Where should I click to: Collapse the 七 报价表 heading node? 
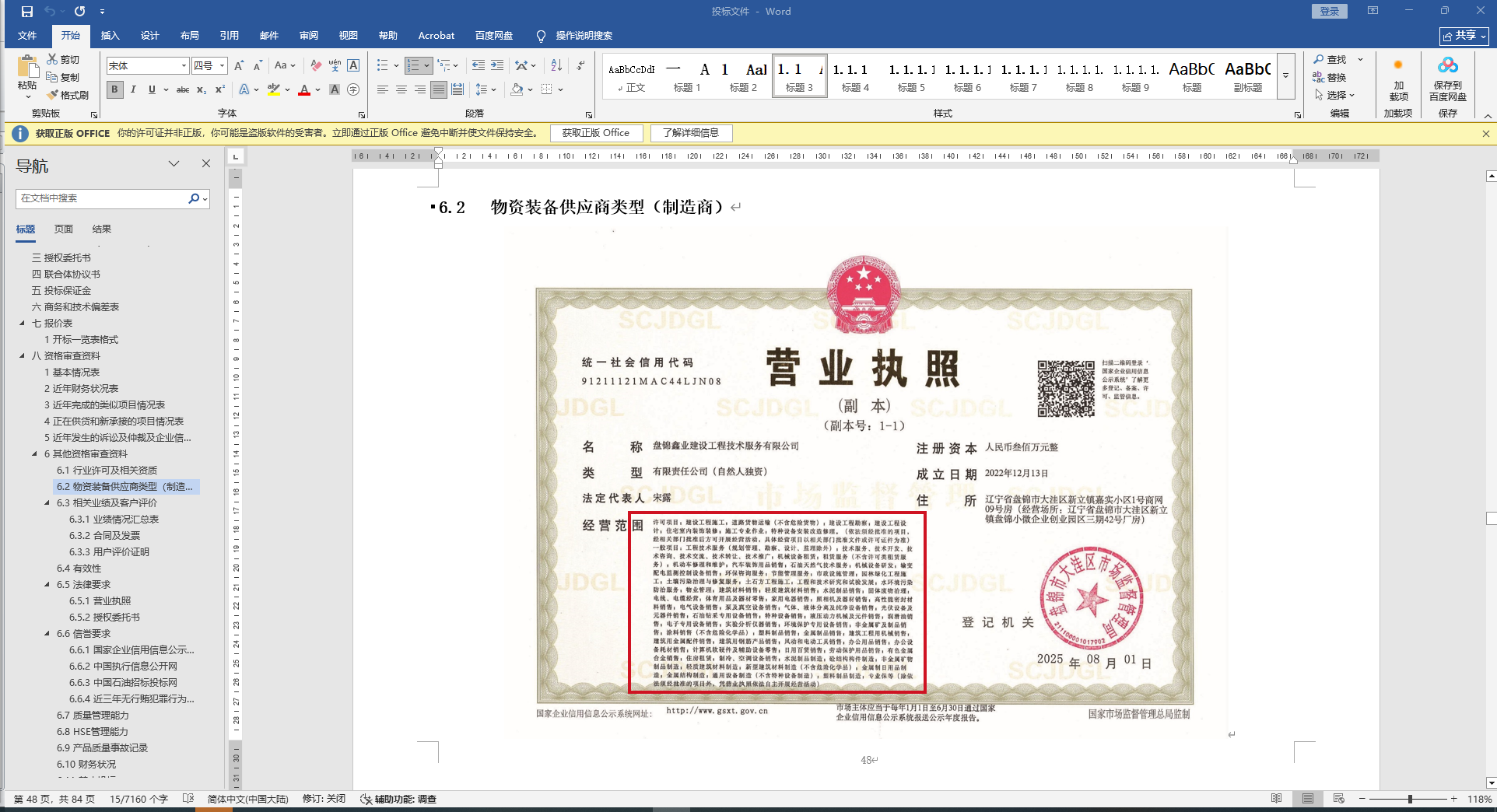(x=23, y=324)
